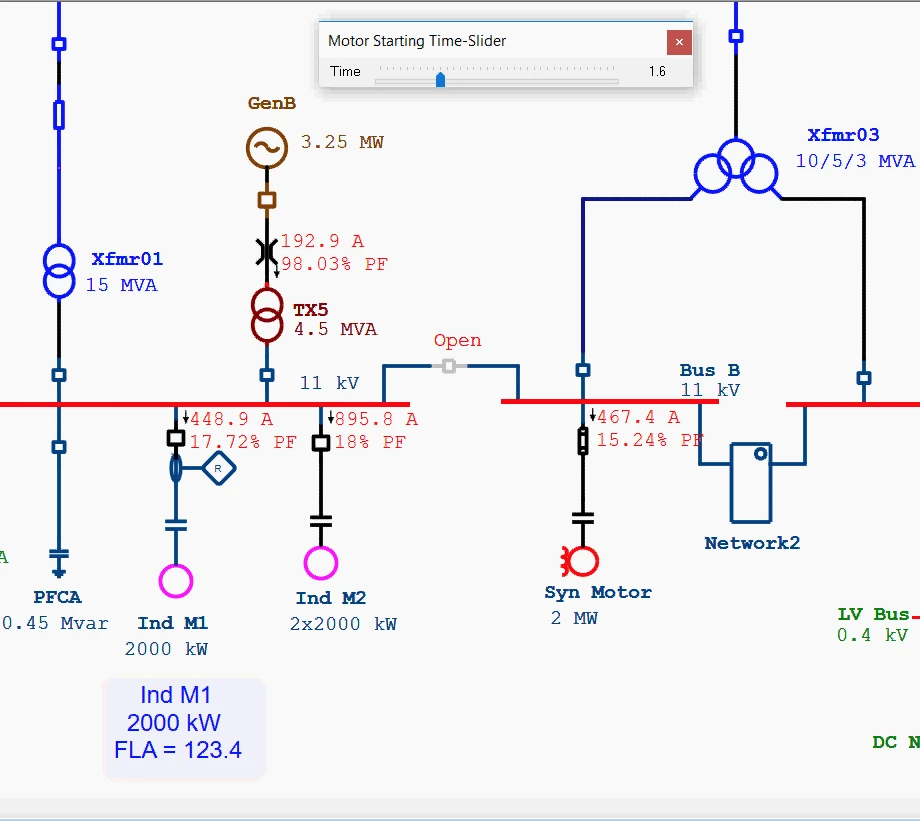This screenshot has width=920, height=821.
Task: Select the "TX5" label
Action: 310,309
